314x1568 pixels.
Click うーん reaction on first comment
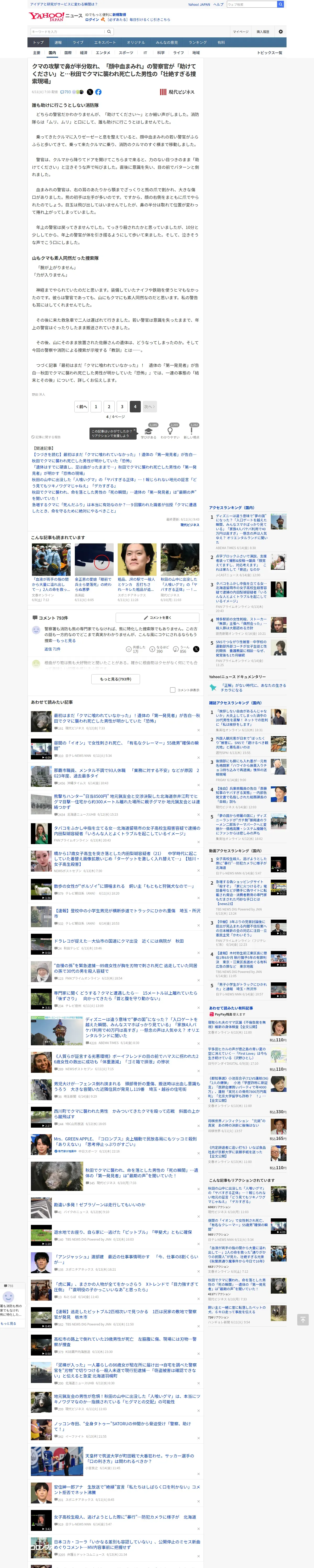[176, 649]
